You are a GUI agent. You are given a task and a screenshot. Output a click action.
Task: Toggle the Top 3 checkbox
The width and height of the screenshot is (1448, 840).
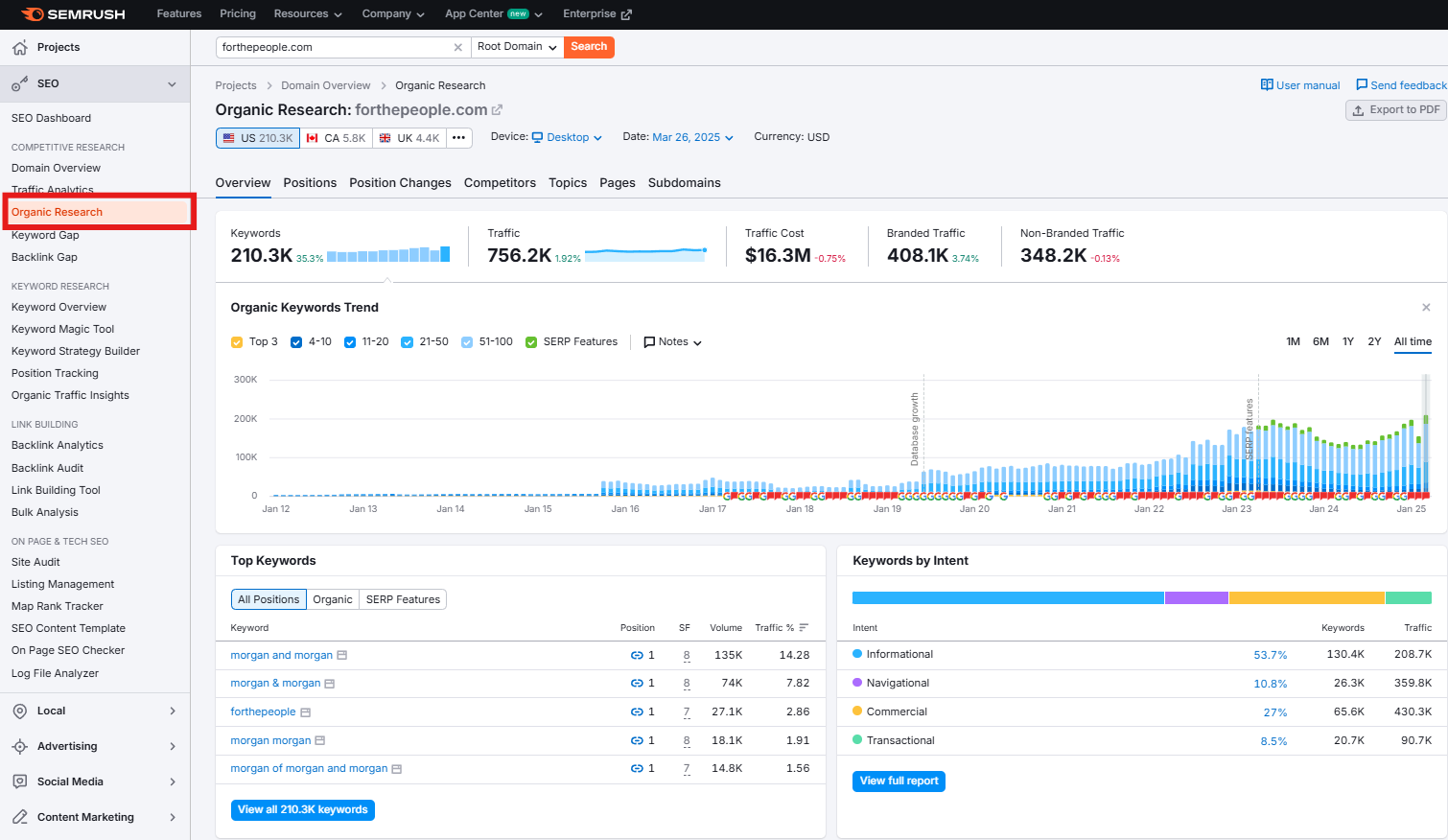tap(237, 342)
